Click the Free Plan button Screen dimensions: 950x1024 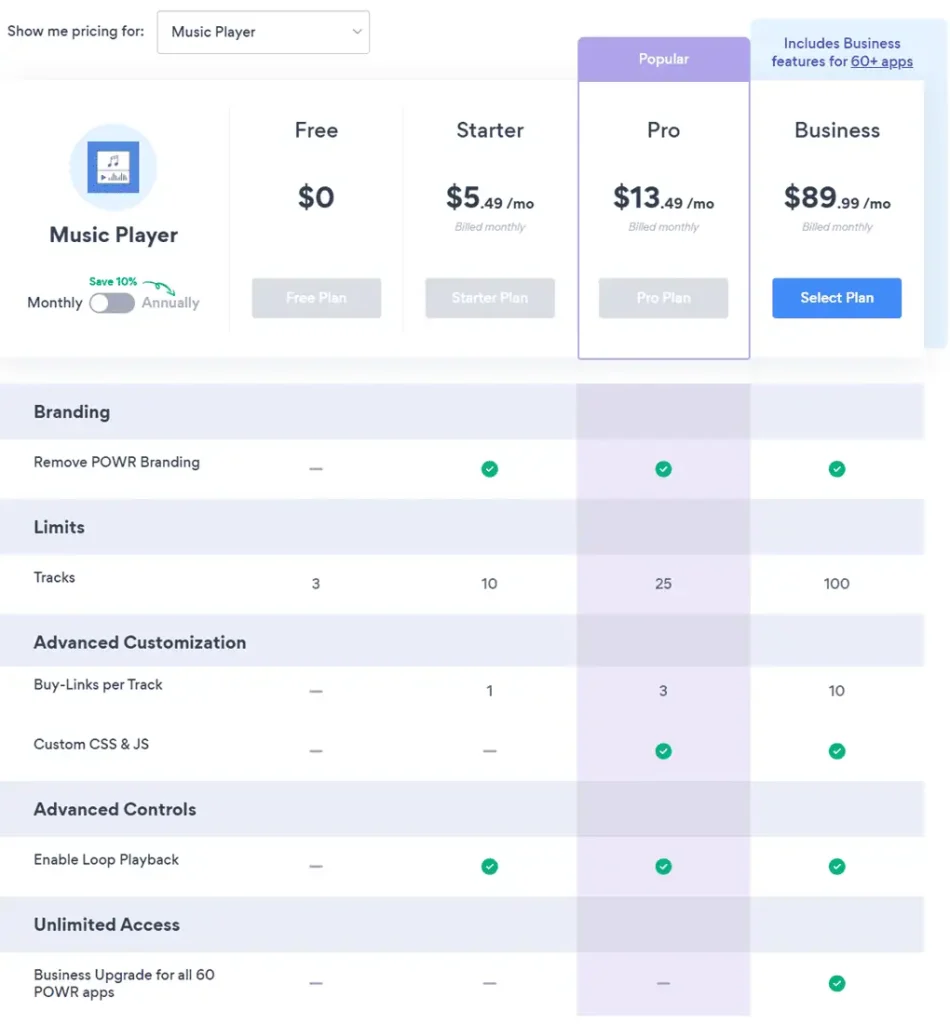[x=316, y=298]
